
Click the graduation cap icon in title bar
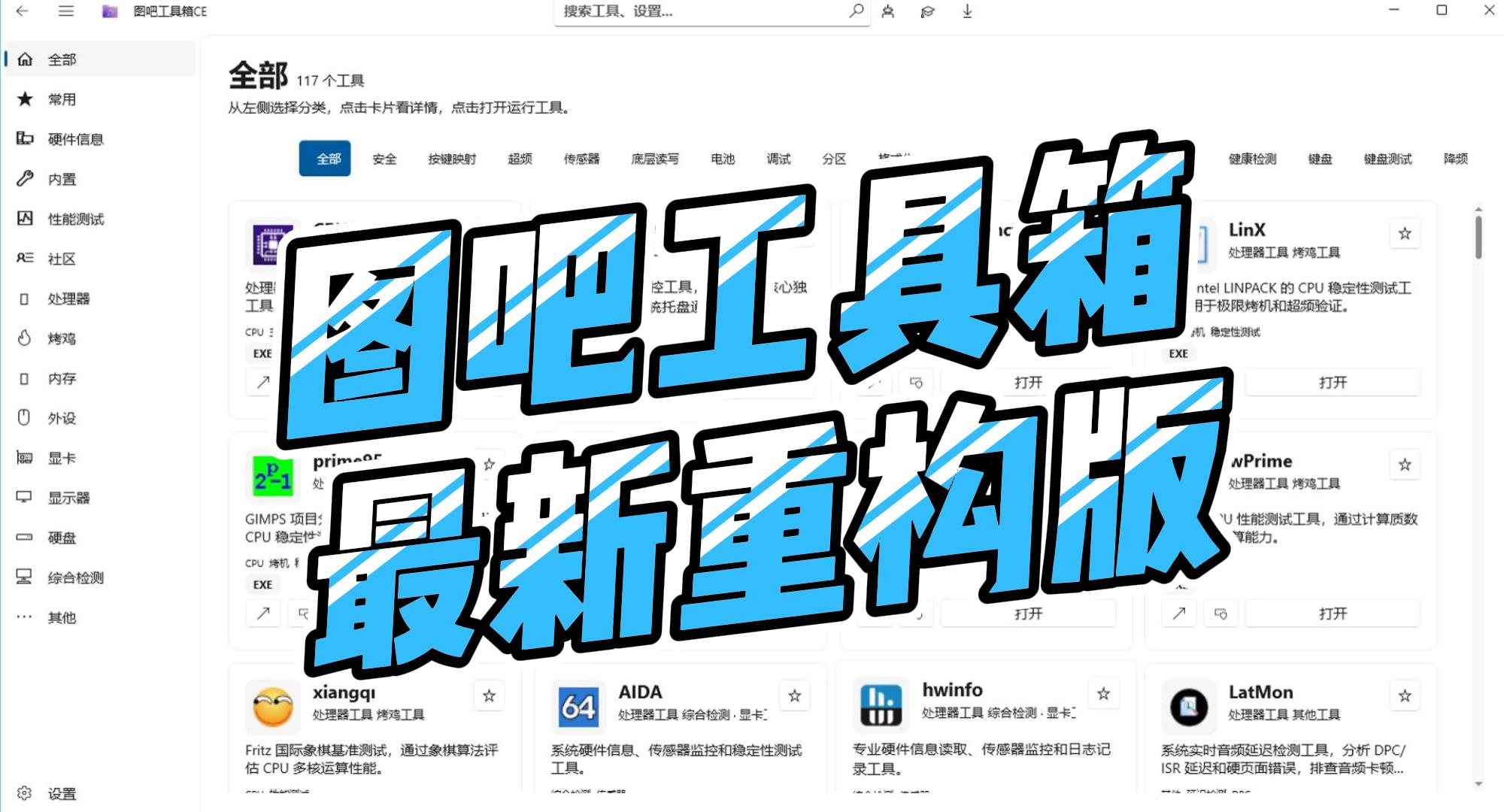coord(927,11)
